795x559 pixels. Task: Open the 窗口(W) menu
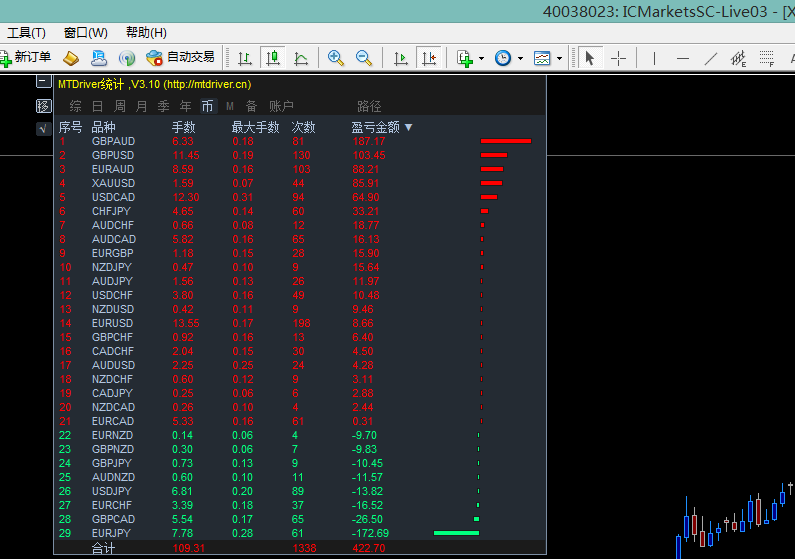86,33
